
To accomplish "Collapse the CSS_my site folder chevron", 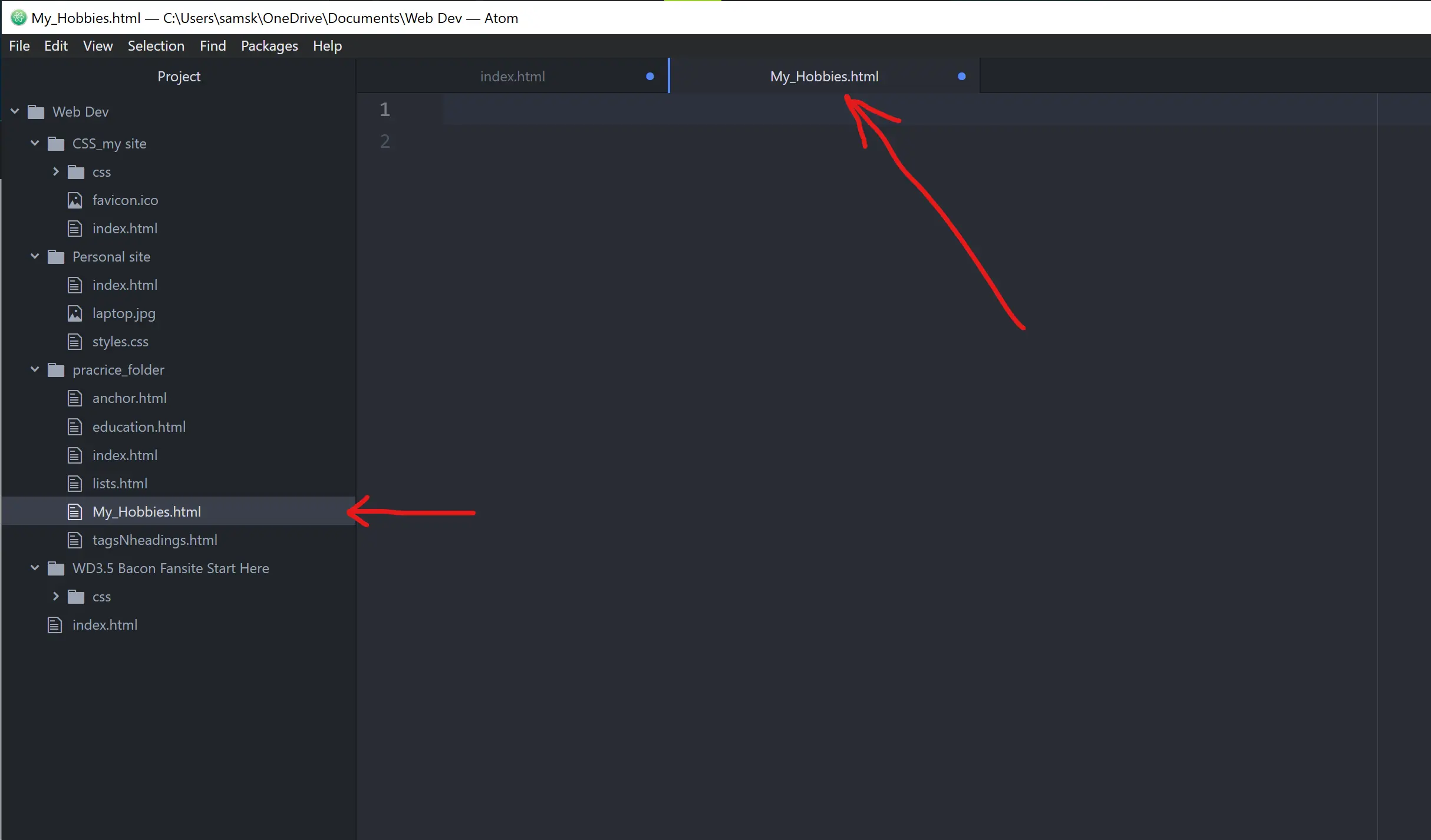I will click(35, 143).
